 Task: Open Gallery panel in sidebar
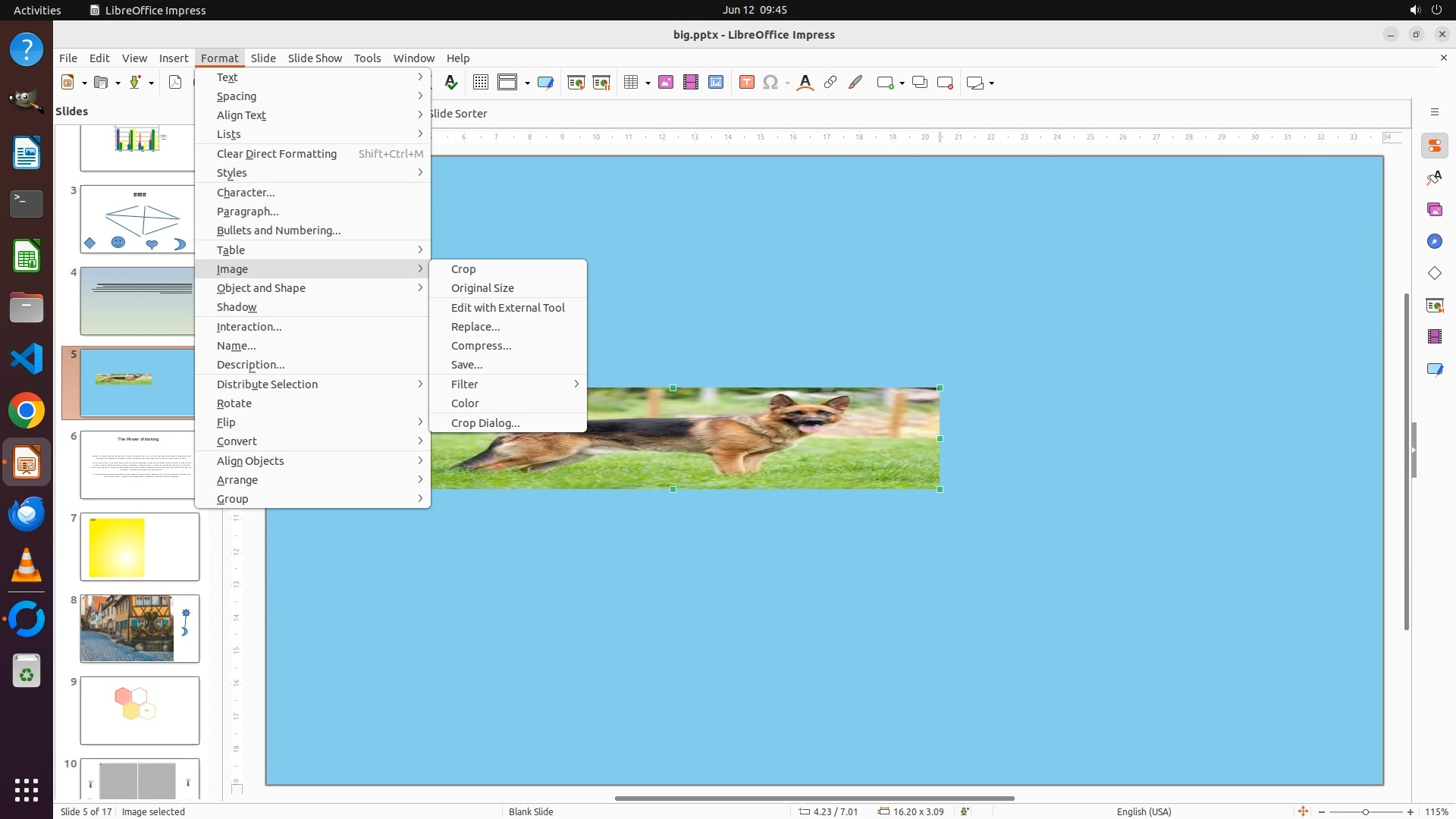[x=1434, y=210]
